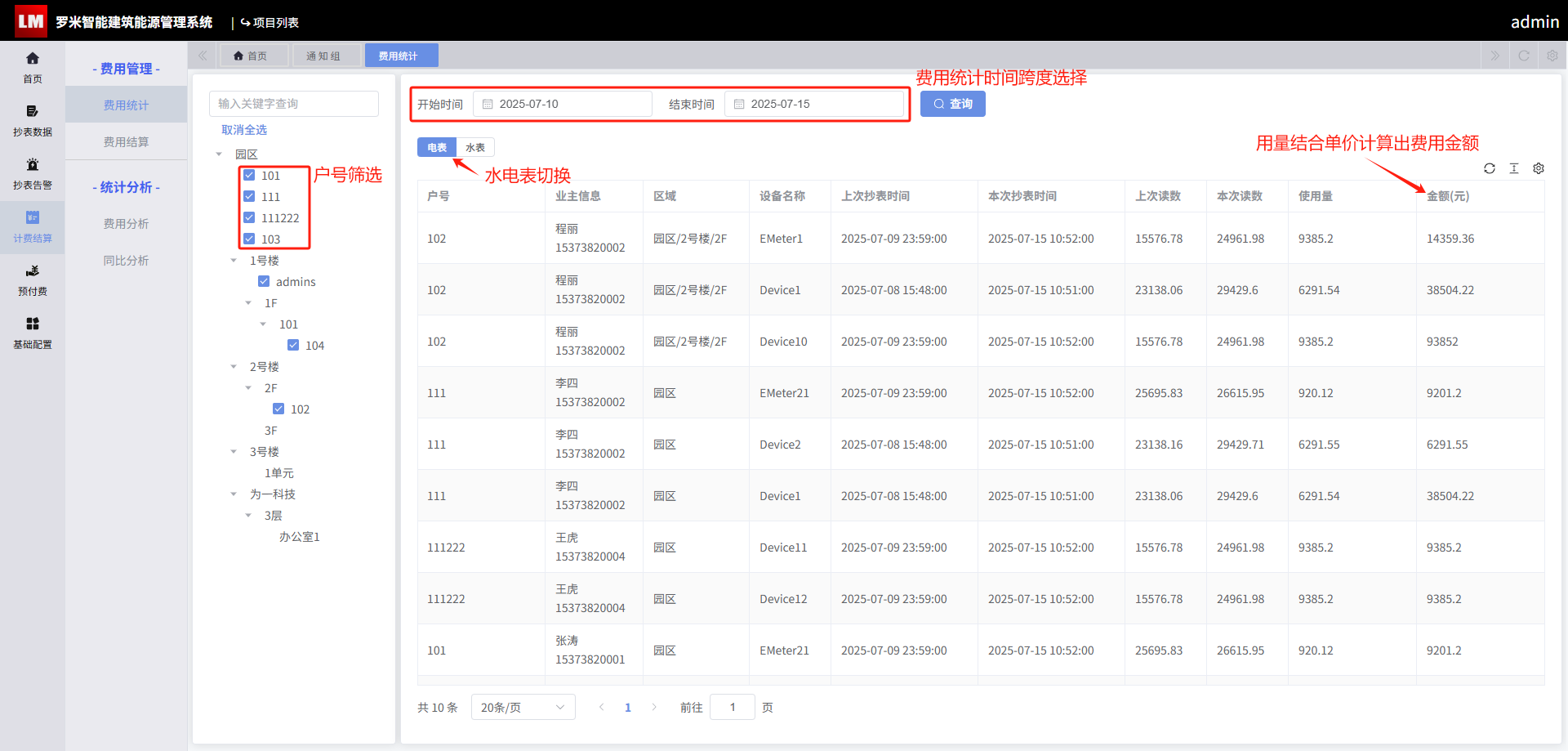Click the refresh table icon above 金额 column
Screen dimensions: 1568x751
(1490, 168)
